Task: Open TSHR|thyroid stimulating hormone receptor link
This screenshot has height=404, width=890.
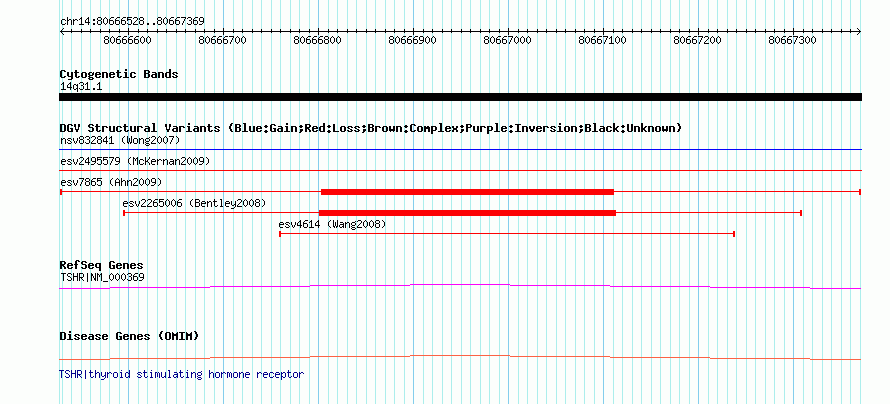Action: coord(181,374)
